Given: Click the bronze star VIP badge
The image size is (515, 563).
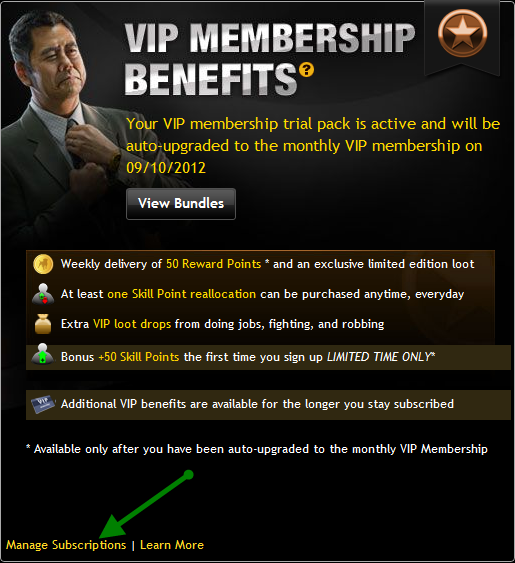Looking at the screenshot, I should (463, 33).
